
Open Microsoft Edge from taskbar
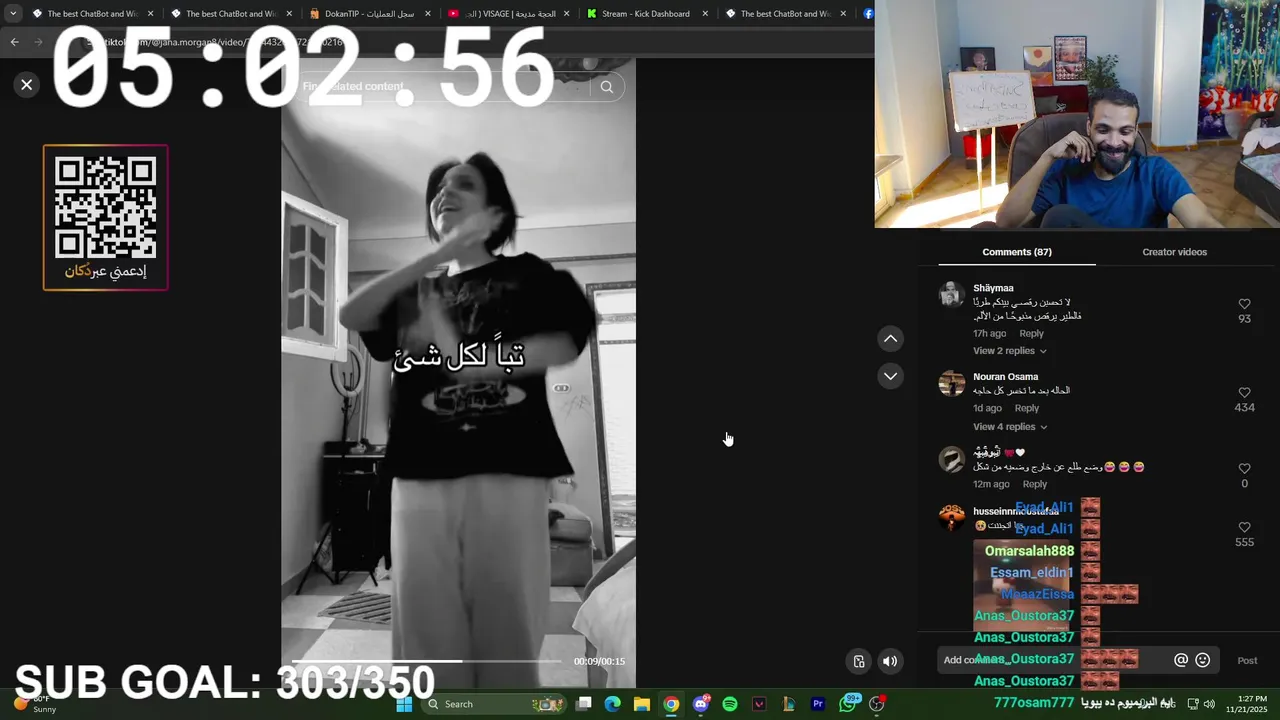613,704
